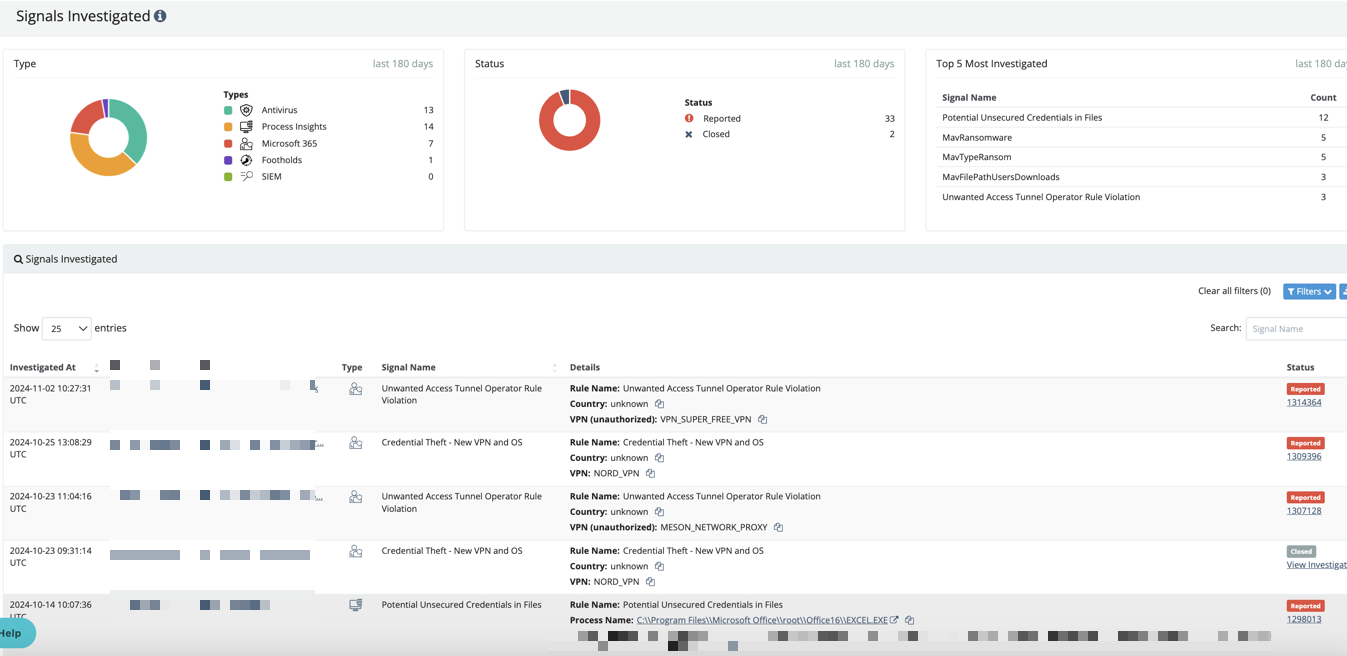Open the teal Help bubble
The image size is (1347, 656).
tap(14, 633)
